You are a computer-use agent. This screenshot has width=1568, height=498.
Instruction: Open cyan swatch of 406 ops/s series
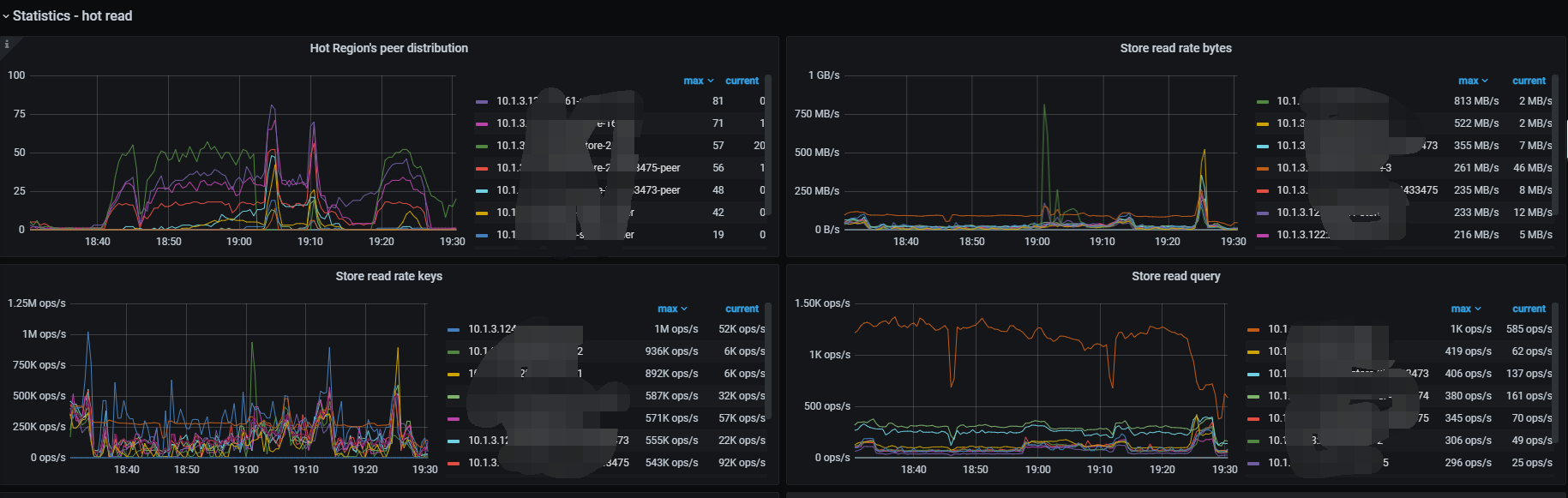(1253, 374)
